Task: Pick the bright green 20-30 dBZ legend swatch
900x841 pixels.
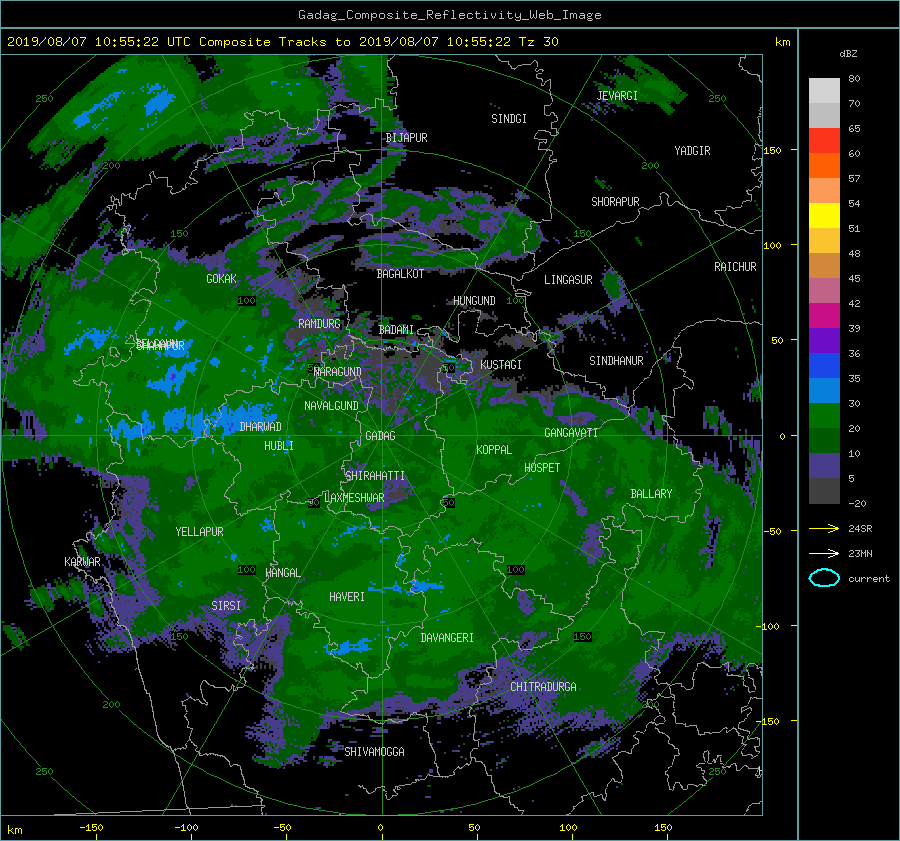Action: coord(824,415)
